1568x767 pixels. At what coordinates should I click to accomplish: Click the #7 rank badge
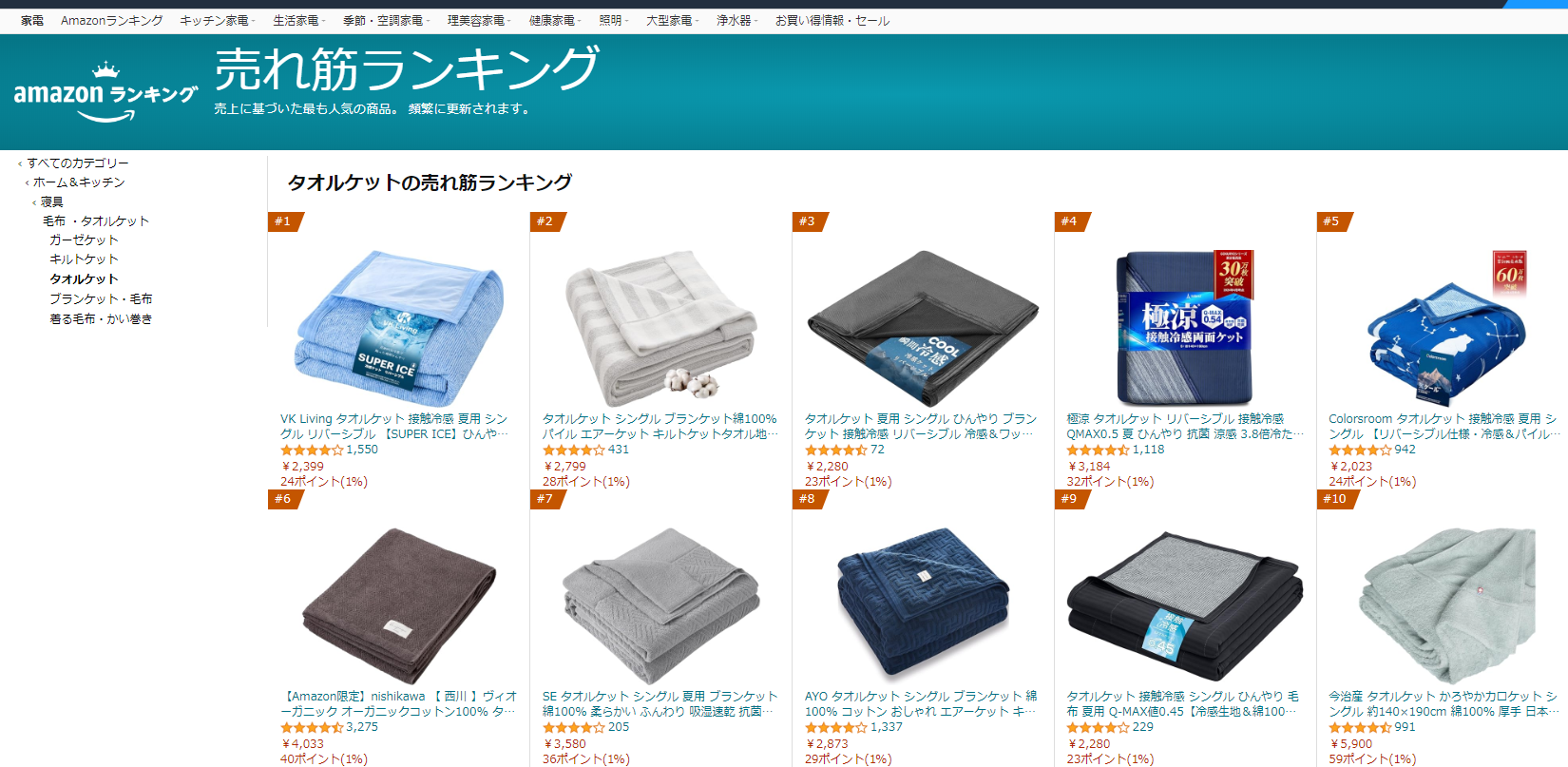547,499
